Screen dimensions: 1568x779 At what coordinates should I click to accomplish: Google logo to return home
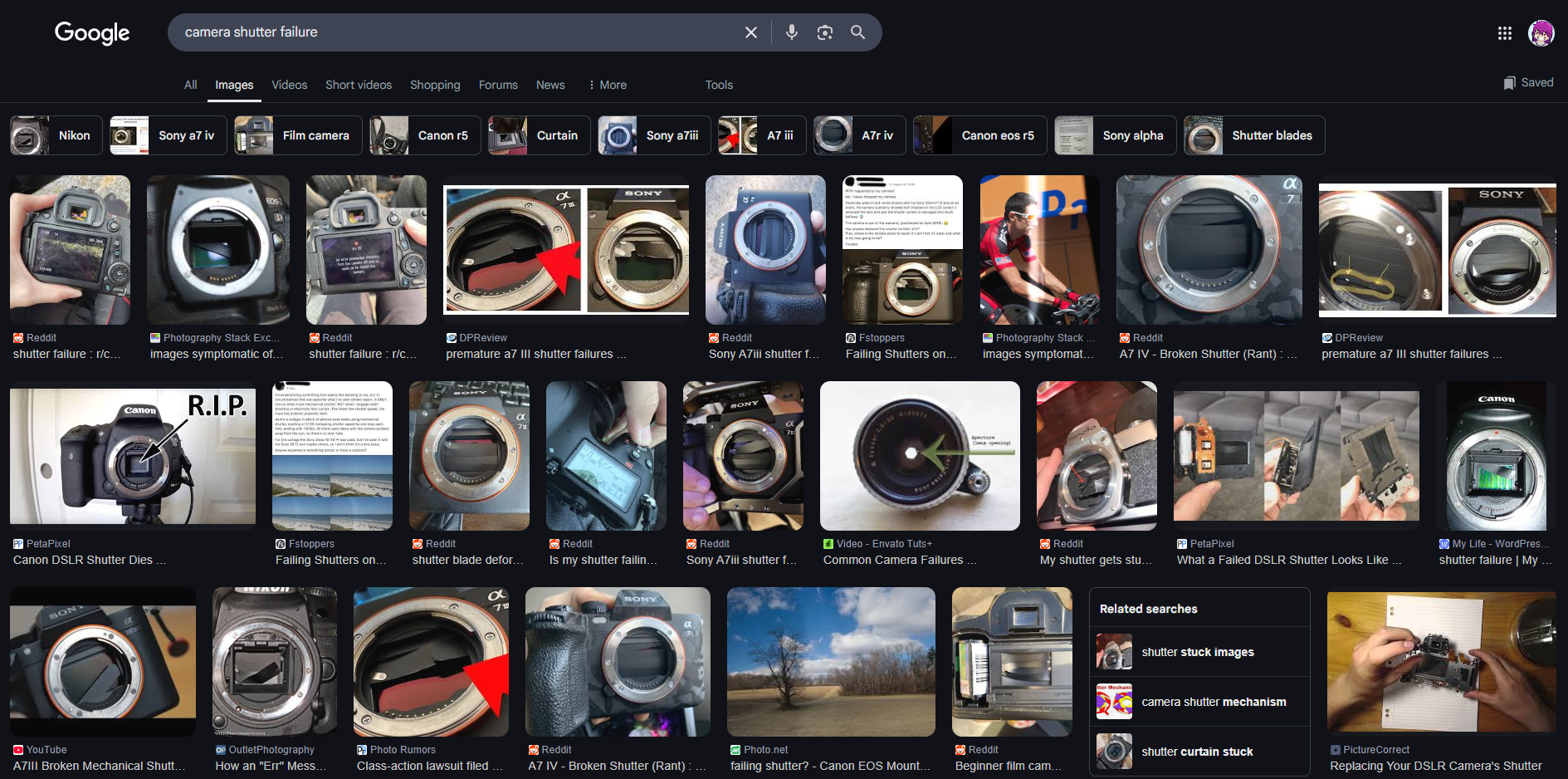pyautogui.click(x=92, y=32)
